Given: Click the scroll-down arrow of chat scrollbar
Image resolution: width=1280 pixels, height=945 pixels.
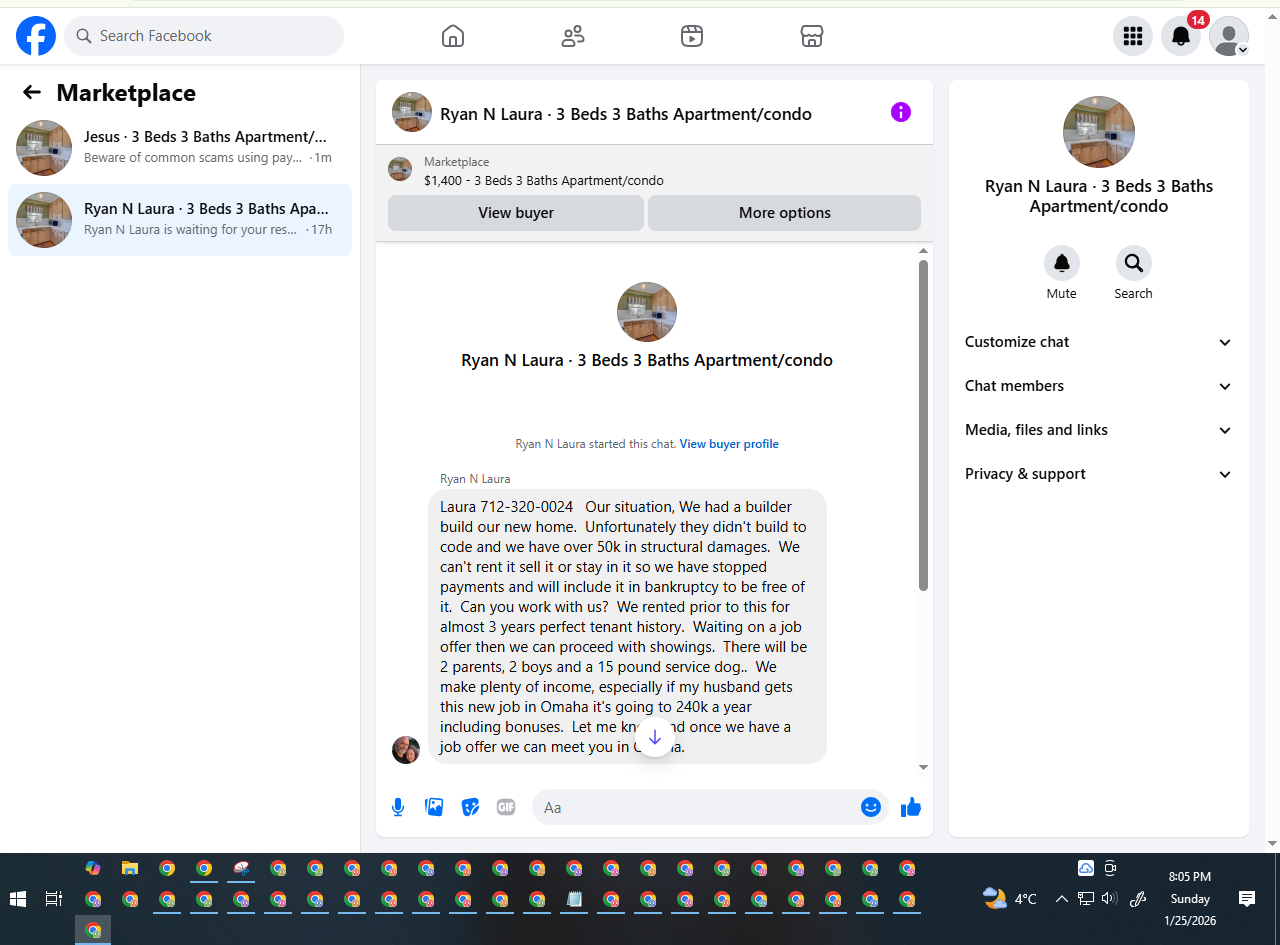Looking at the screenshot, I should coord(923,767).
